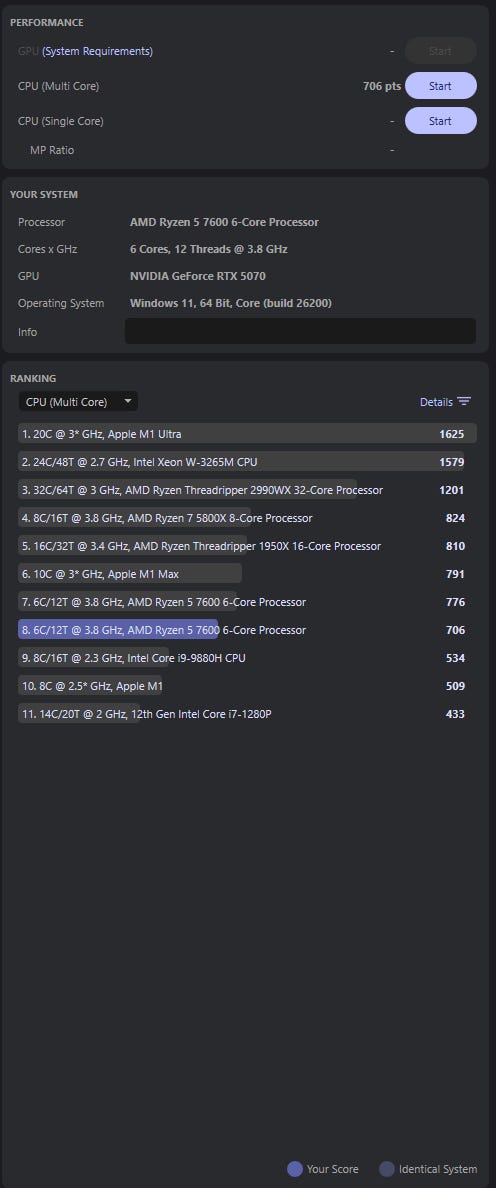Select the Intel Xeon W-3265M ranking row
The width and height of the screenshot is (496, 1188).
248,461
